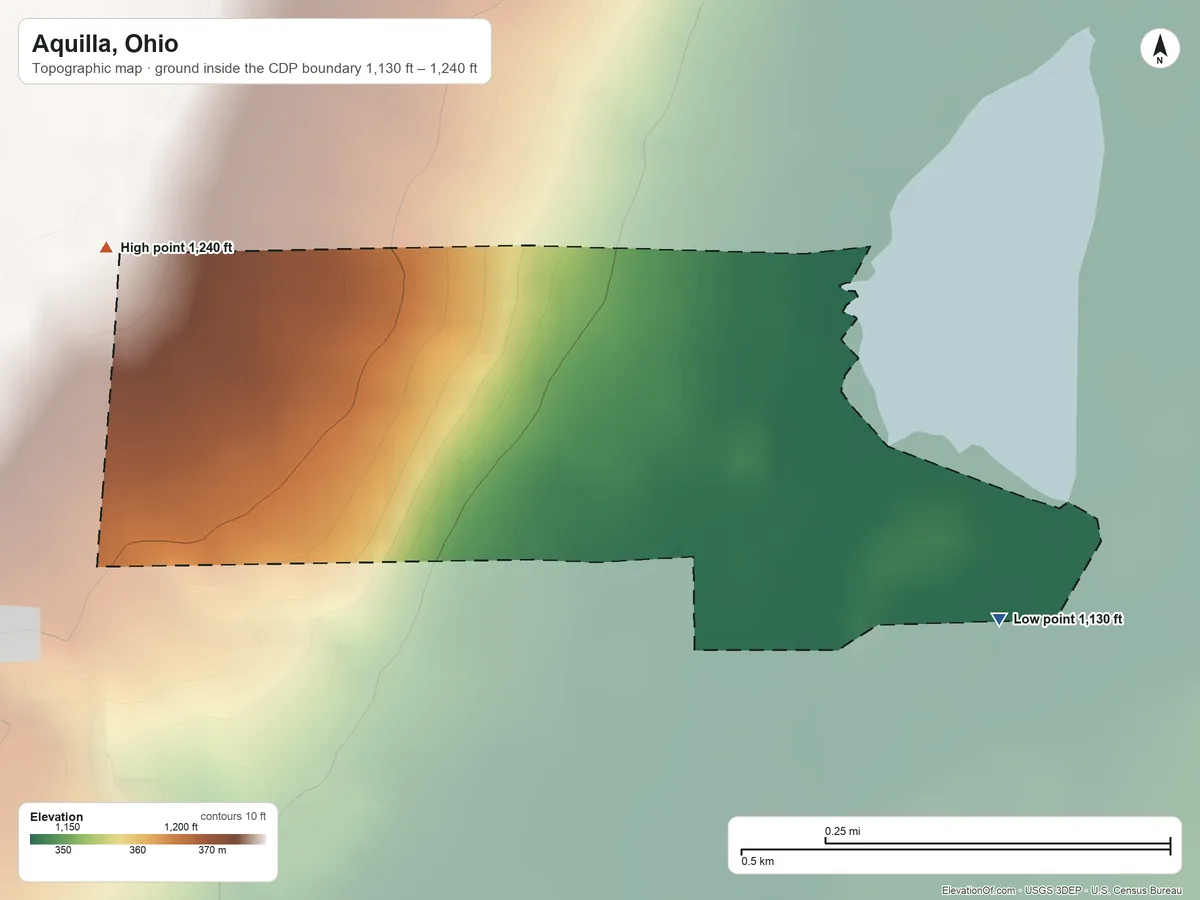This screenshot has height=900, width=1200.
Task: Click the '1,200 ft' legend tick label
Action: coord(181,827)
